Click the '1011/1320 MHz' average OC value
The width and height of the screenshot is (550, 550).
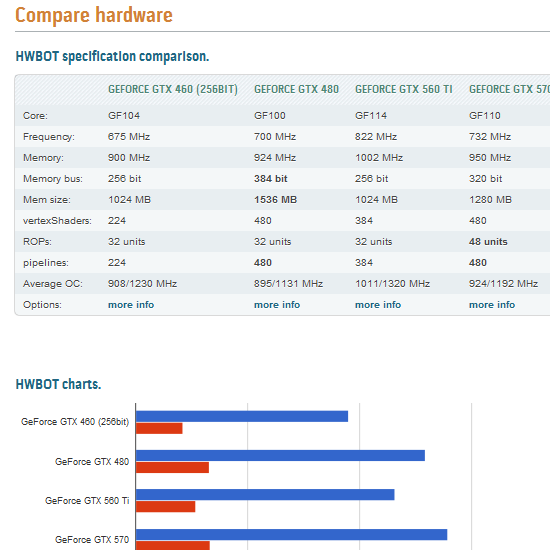[393, 283]
